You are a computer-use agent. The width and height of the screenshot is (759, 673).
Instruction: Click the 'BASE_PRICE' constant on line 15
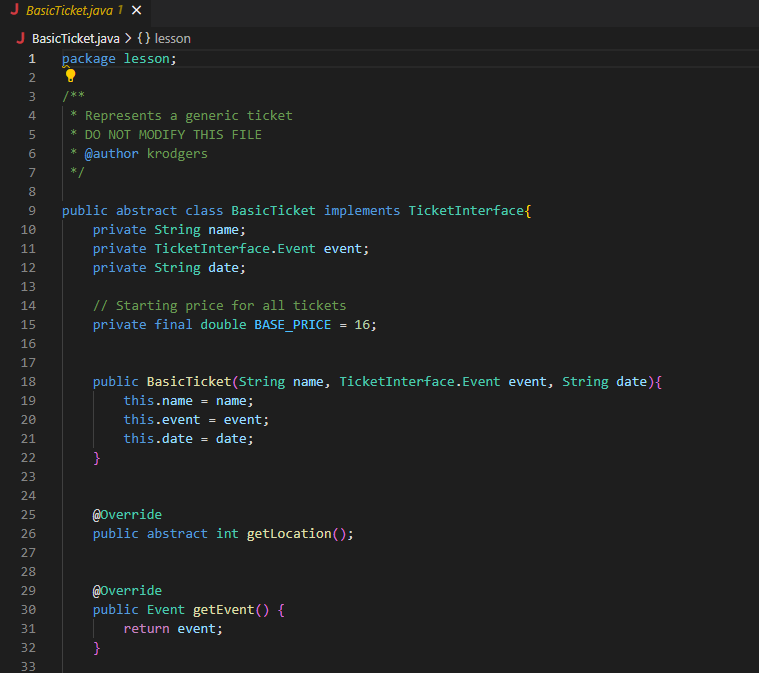292,325
